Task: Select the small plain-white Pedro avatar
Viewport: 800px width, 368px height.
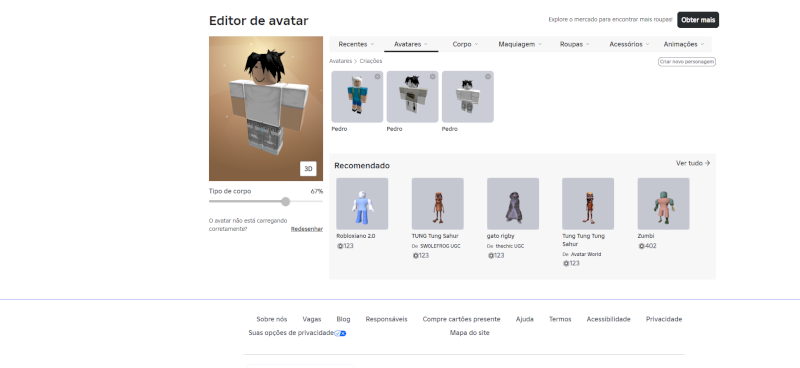Action: [467, 96]
